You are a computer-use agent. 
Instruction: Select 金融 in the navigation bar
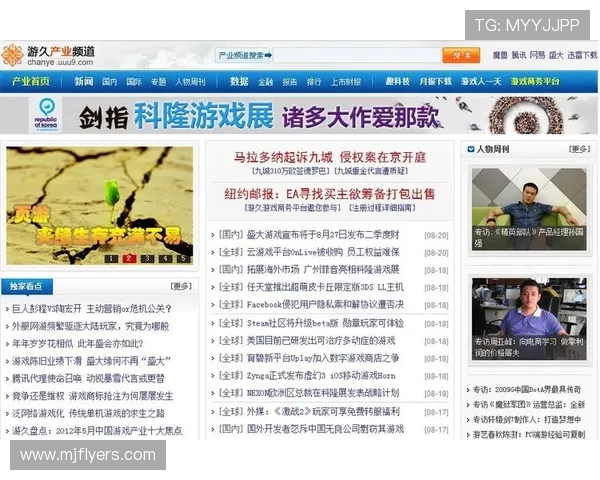point(265,82)
